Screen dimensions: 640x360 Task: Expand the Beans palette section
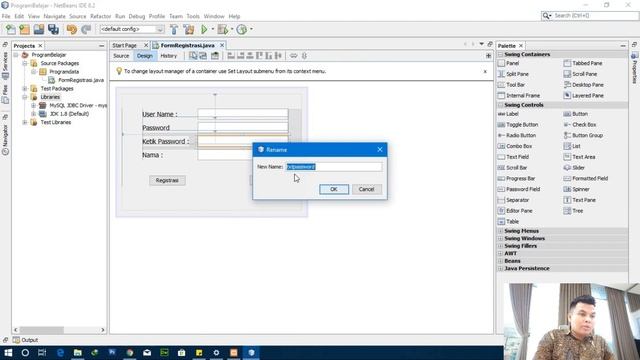click(500, 261)
